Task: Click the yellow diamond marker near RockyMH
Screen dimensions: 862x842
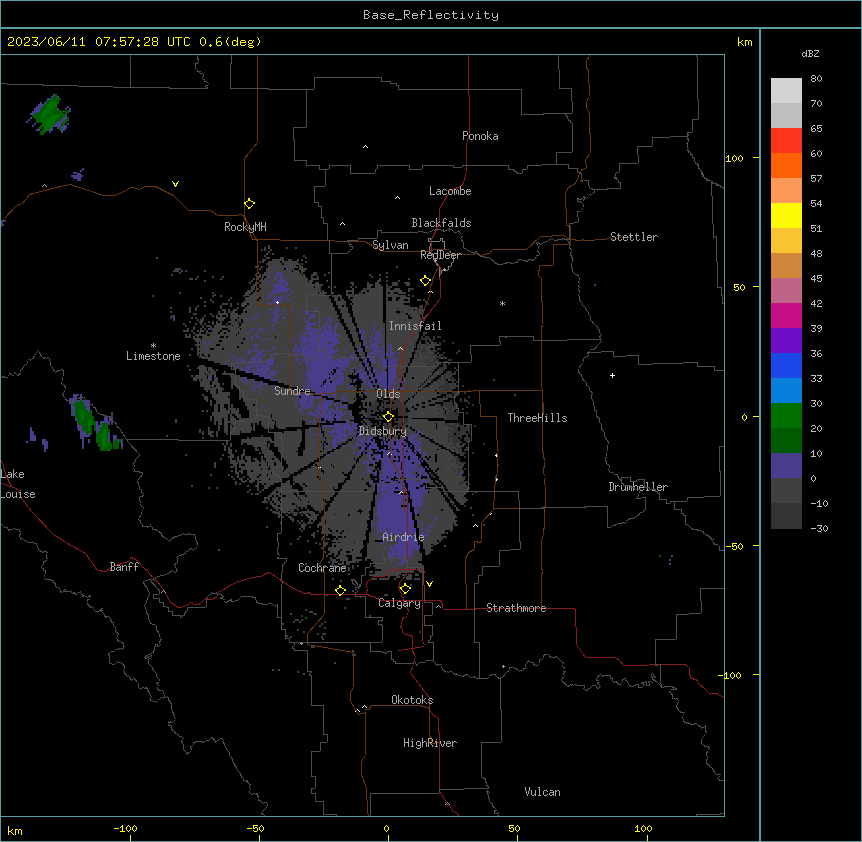Action: 249,204
